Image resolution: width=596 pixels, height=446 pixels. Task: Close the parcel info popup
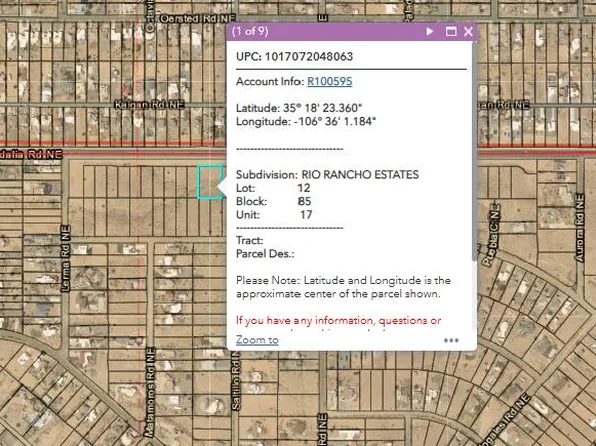click(x=468, y=31)
